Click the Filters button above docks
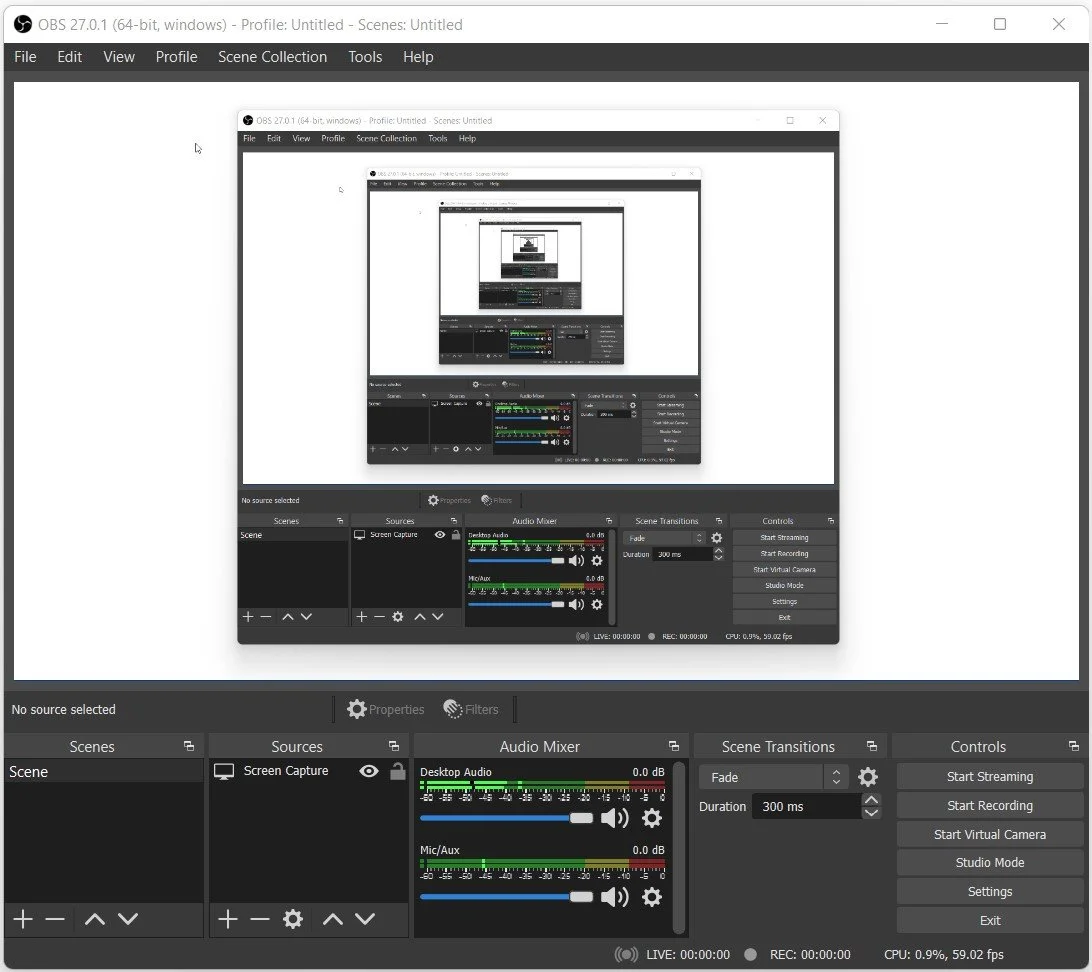Viewport: 1092px width, 972px height. [471, 710]
